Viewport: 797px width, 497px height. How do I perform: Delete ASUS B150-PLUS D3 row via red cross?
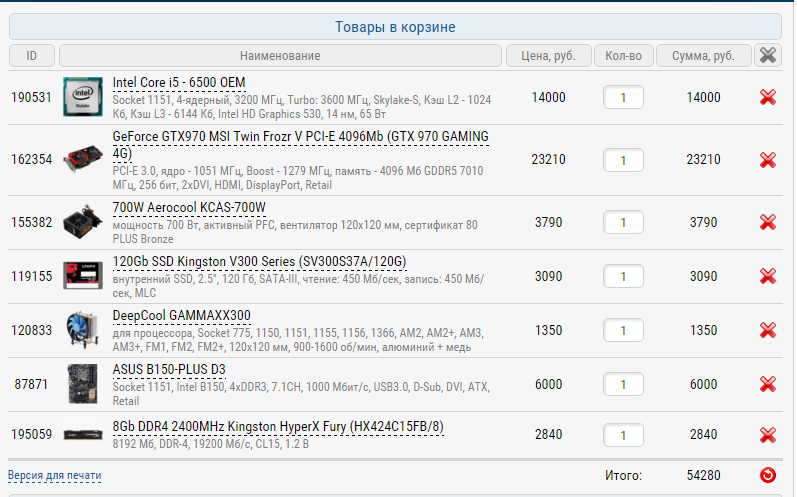(768, 384)
